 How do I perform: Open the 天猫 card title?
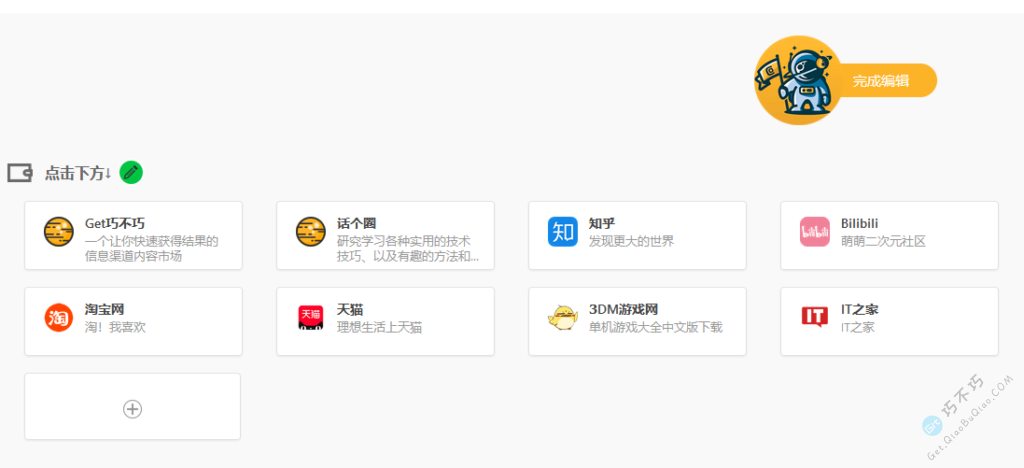(x=350, y=309)
